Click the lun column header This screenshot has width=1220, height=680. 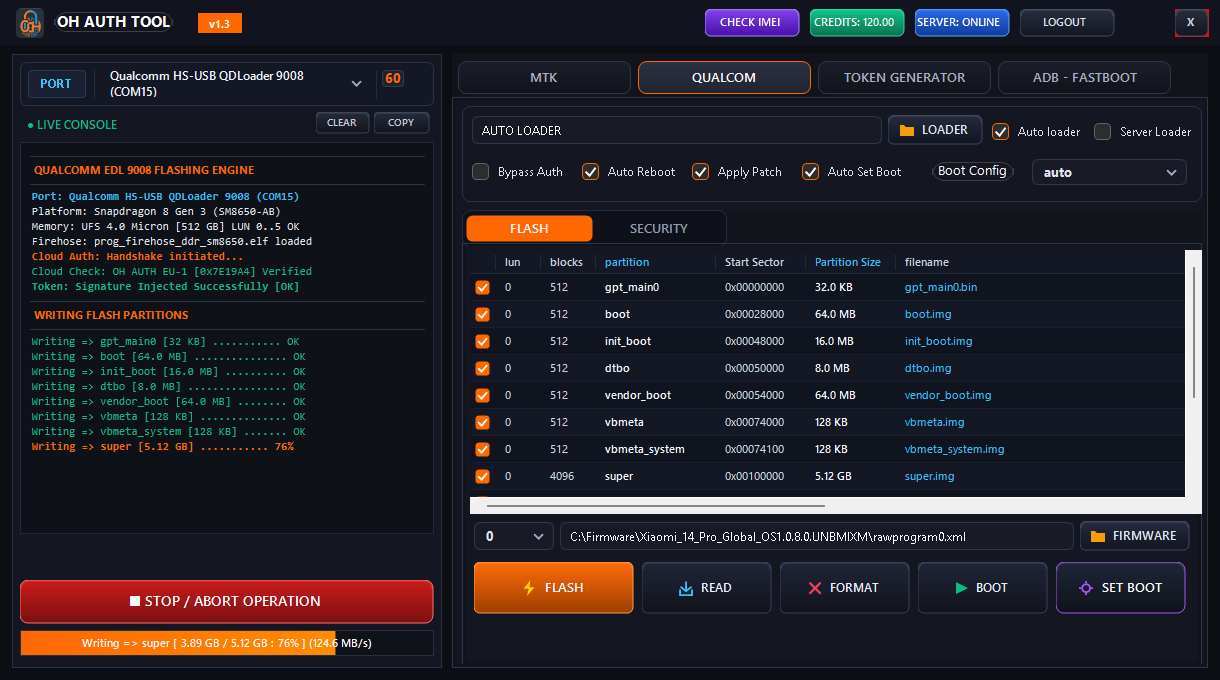click(512, 262)
